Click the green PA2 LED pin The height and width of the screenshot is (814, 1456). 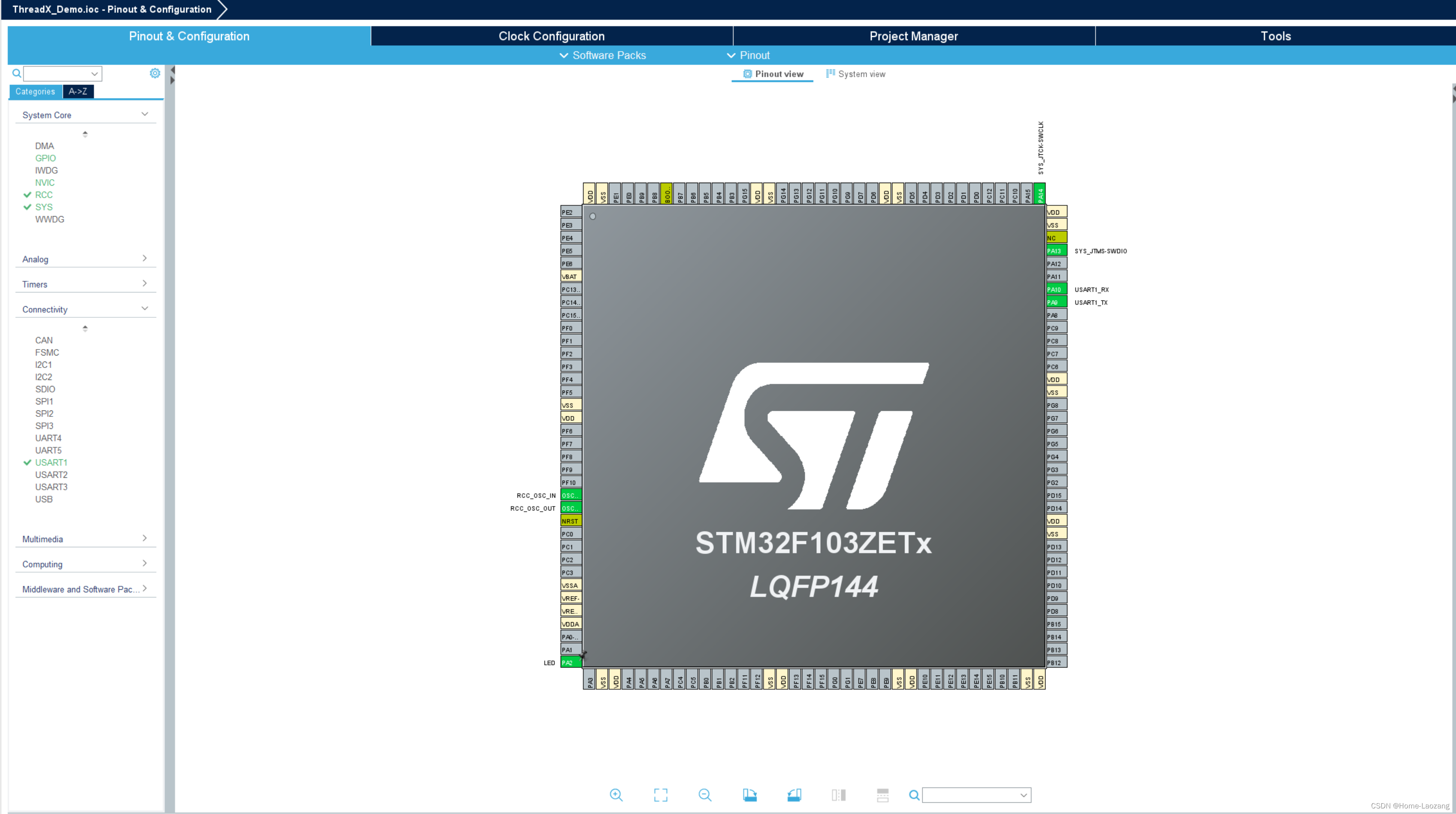570,663
